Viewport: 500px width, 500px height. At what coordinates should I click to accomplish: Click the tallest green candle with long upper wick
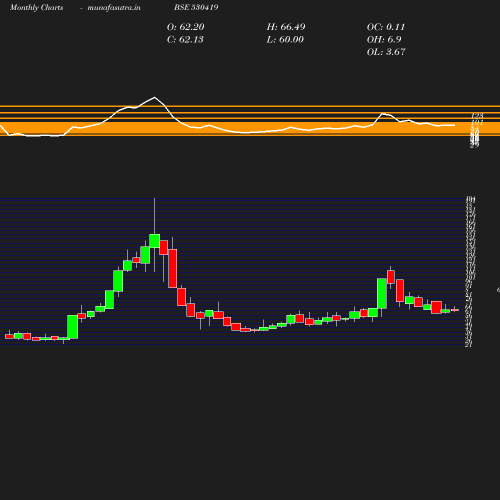(154, 241)
